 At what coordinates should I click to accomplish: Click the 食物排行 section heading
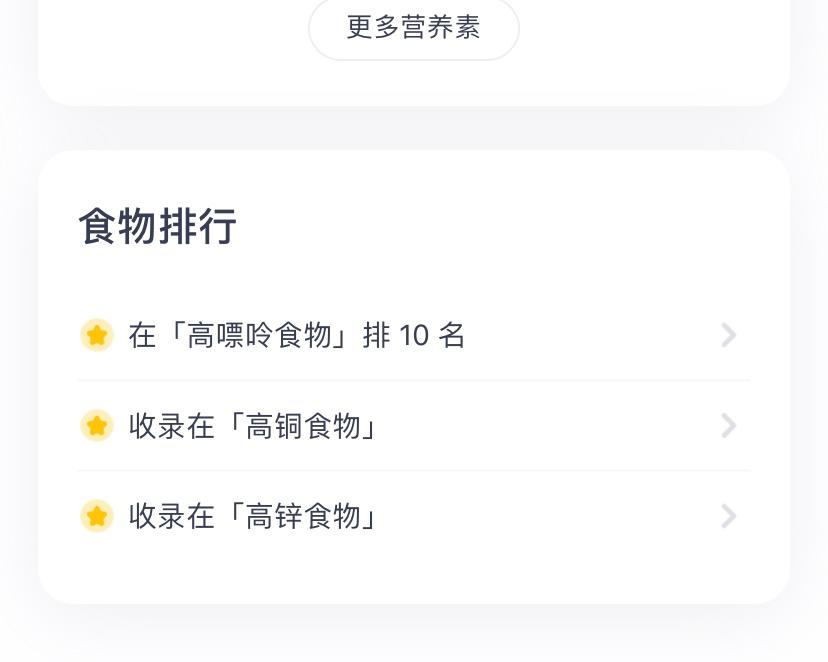coord(158,226)
